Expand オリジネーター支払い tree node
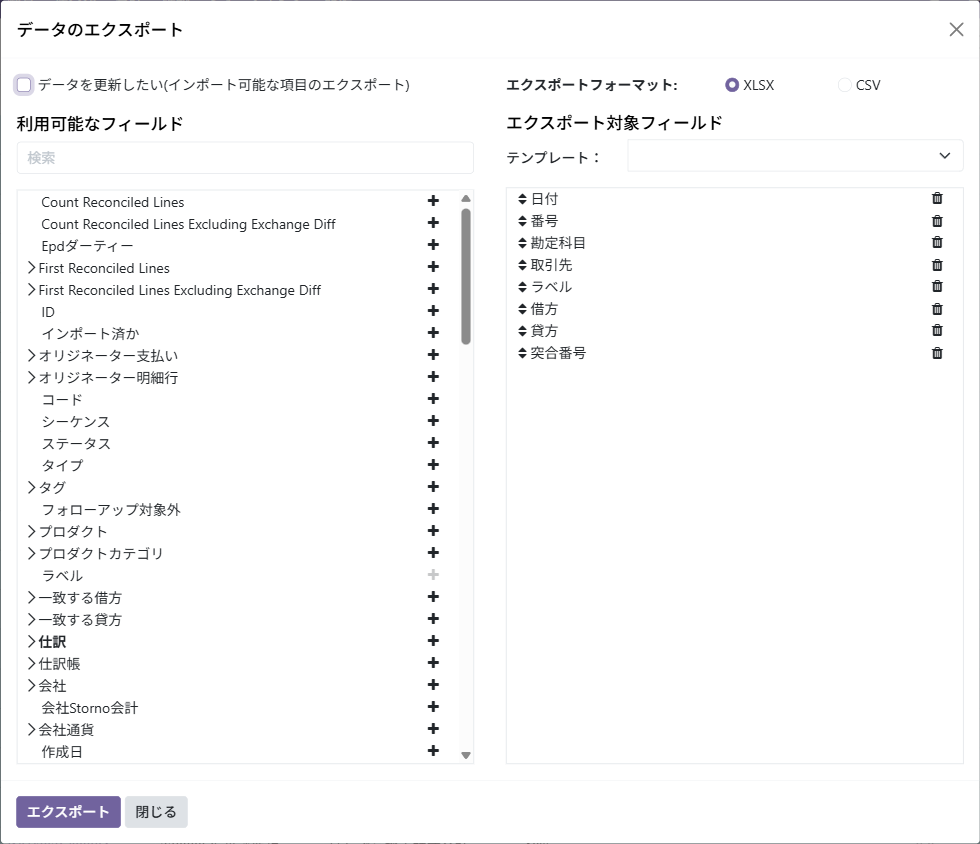The image size is (980, 844). [31, 355]
